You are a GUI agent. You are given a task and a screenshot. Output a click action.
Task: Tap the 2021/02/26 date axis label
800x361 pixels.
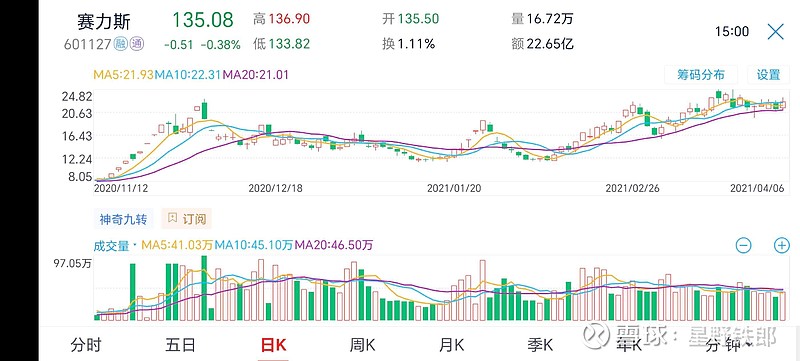tap(633, 188)
